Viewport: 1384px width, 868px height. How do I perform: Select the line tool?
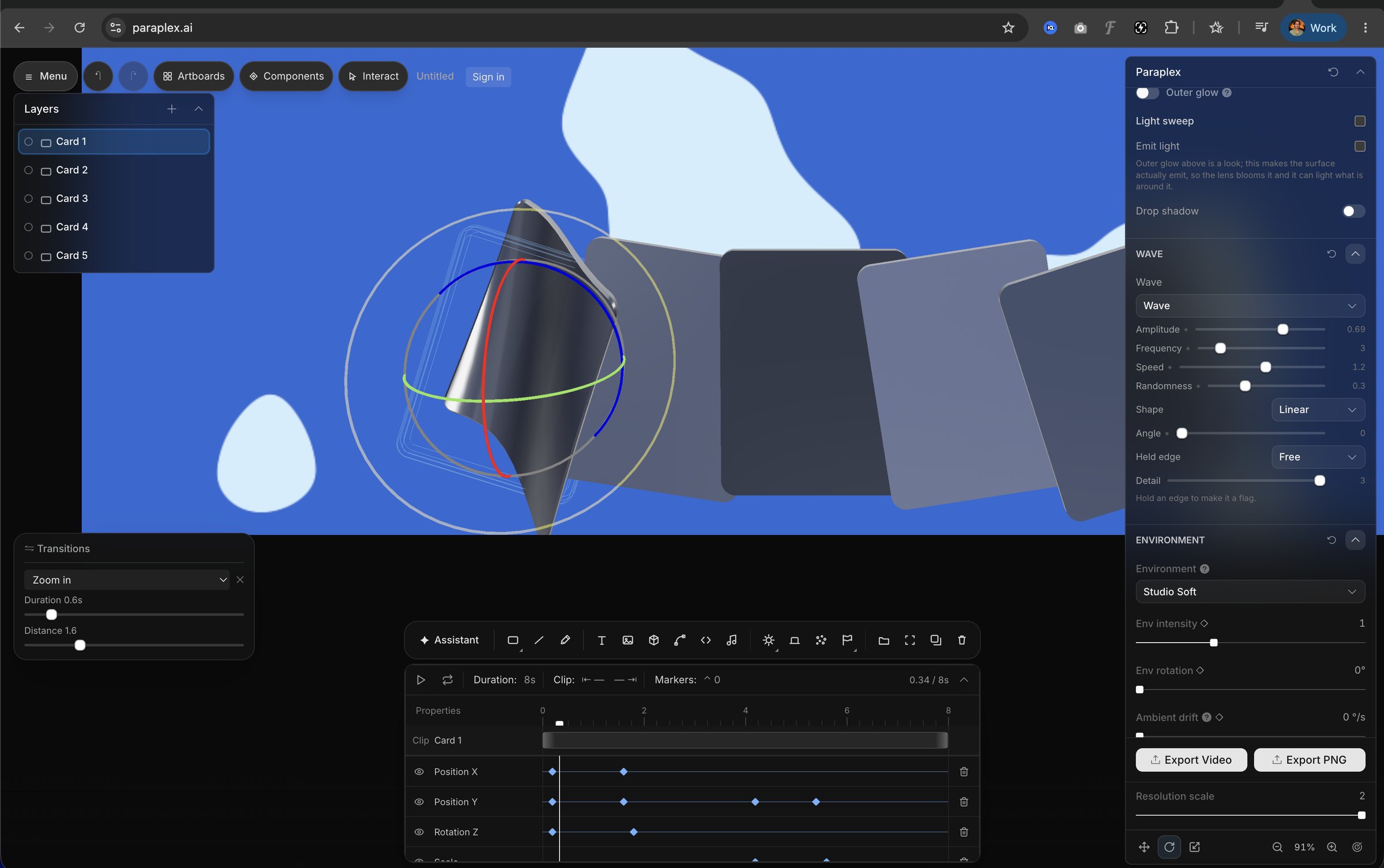click(539, 640)
